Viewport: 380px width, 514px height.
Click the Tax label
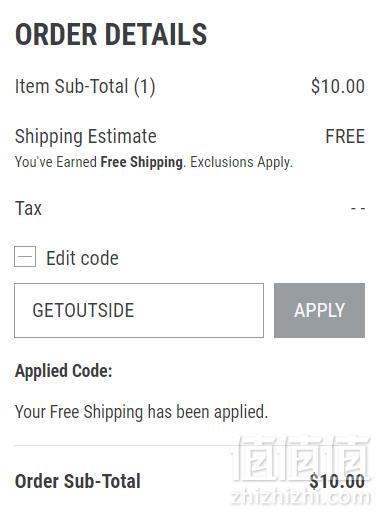[x=28, y=208]
